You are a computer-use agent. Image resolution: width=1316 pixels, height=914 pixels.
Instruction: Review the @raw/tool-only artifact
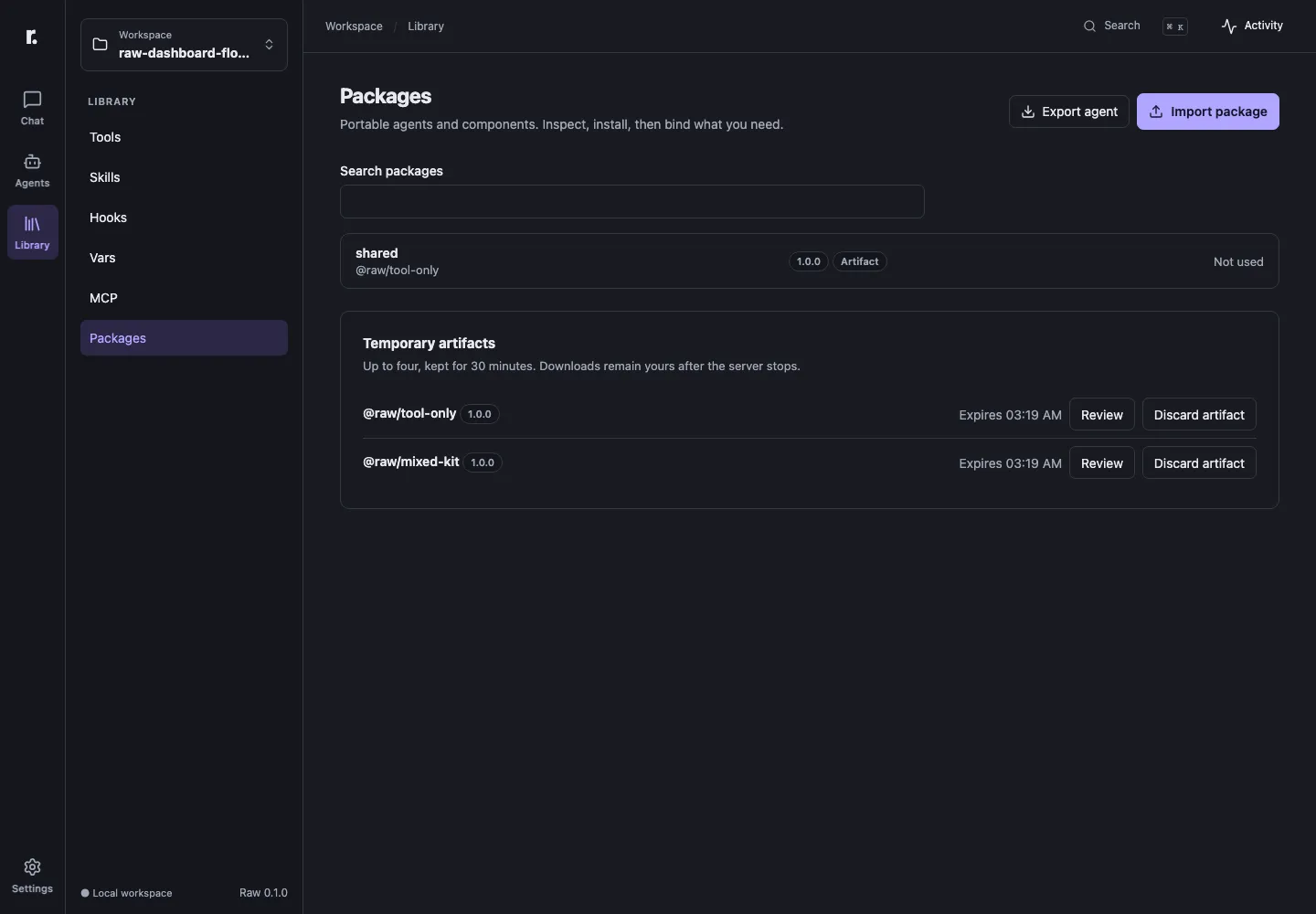[1102, 415]
